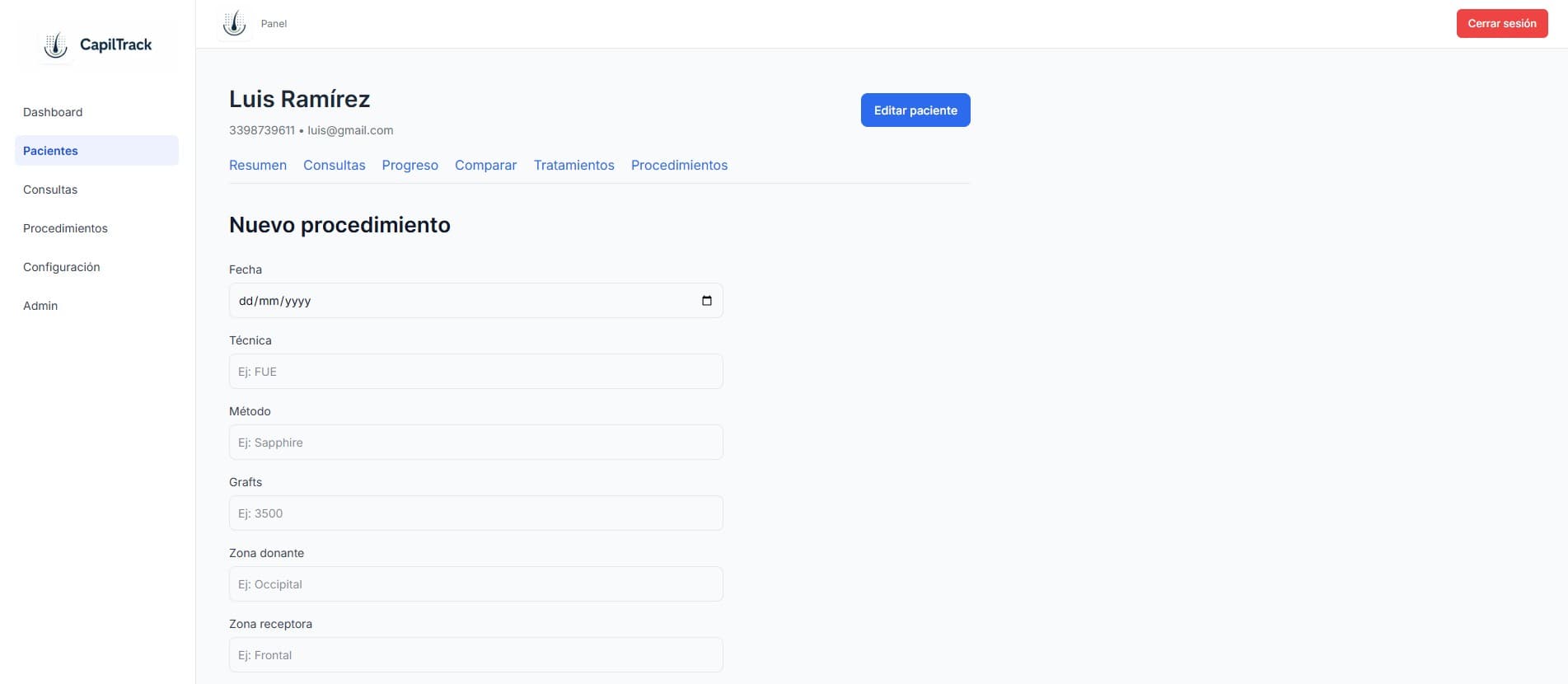Click the Método field label
The height and width of the screenshot is (684, 1568).
coord(250,411)
